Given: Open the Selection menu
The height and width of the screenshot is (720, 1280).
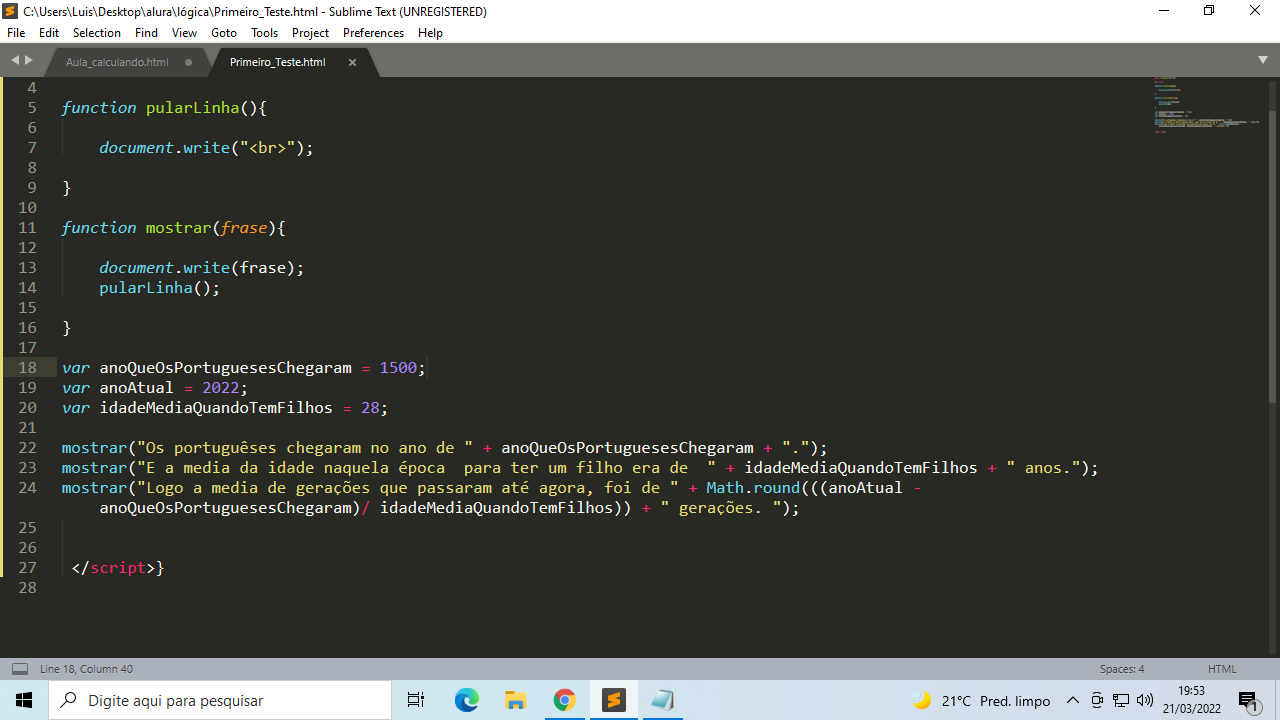Looking at the screenshot, I should coord(97,32).
